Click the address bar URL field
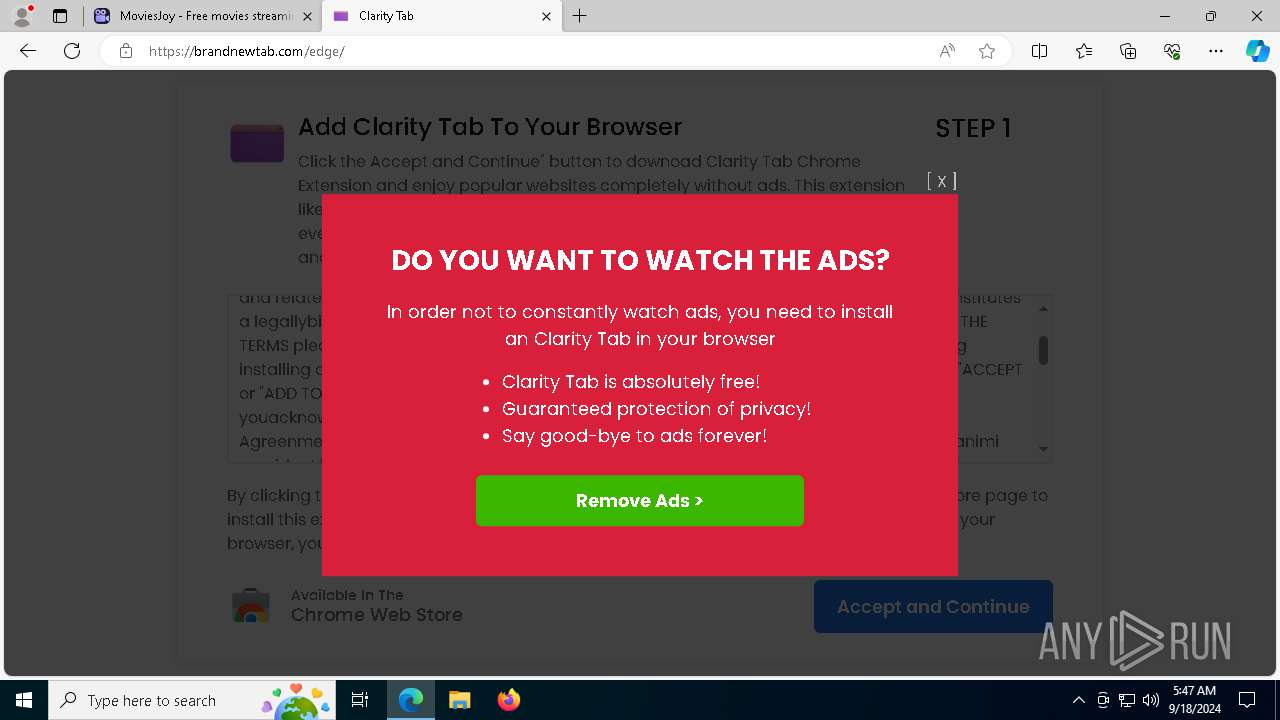The width and height of the screenshot is (1280, 720). coord(530,51)
